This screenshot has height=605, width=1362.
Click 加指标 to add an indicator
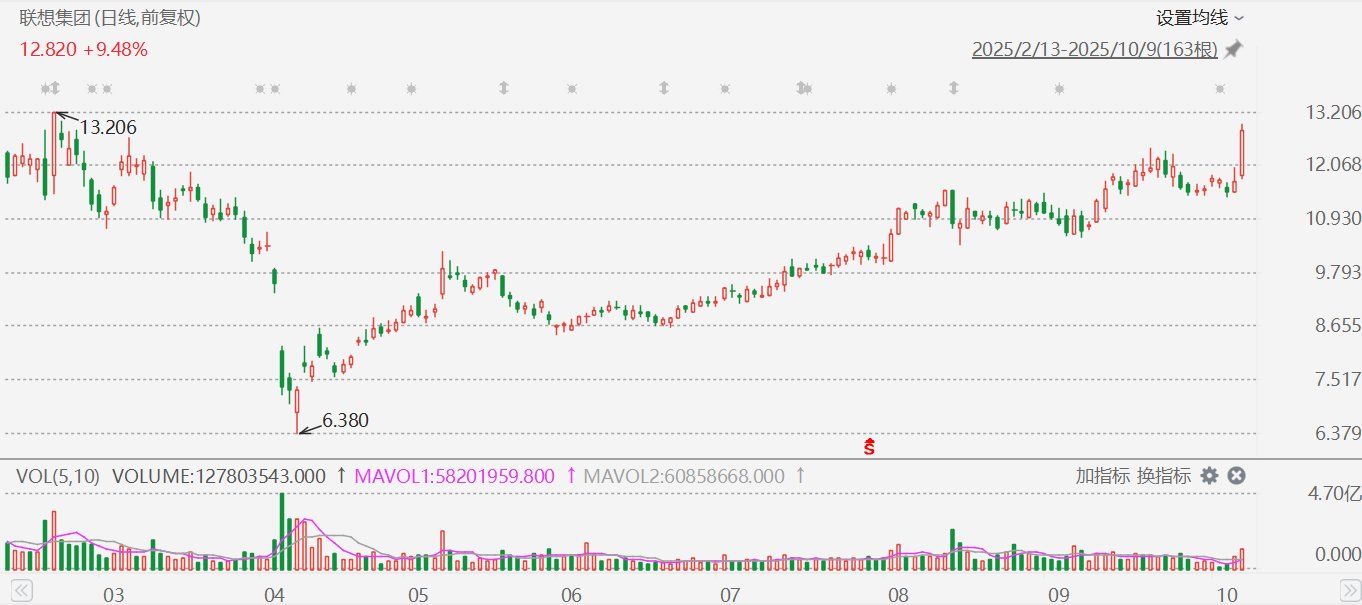tap(1102, 476)
